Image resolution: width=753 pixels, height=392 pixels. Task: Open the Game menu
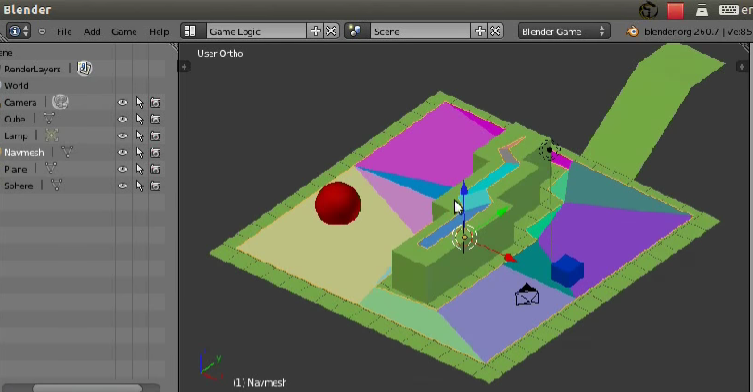tap(124, 32)
